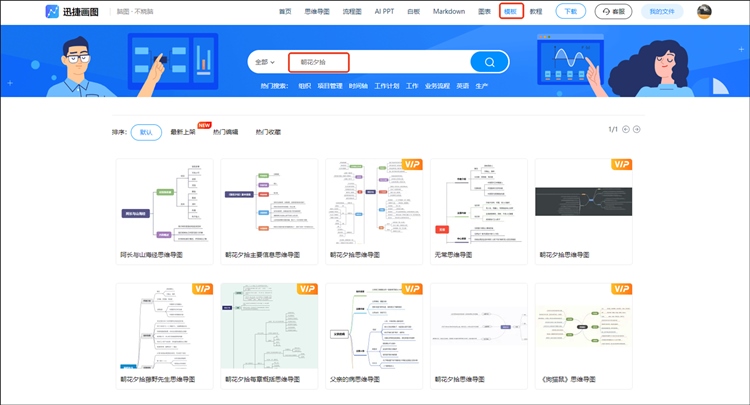Click the 脑图·不烧脑 slogan text
This screenshot has width=750, height=405.
click(135, 11)
